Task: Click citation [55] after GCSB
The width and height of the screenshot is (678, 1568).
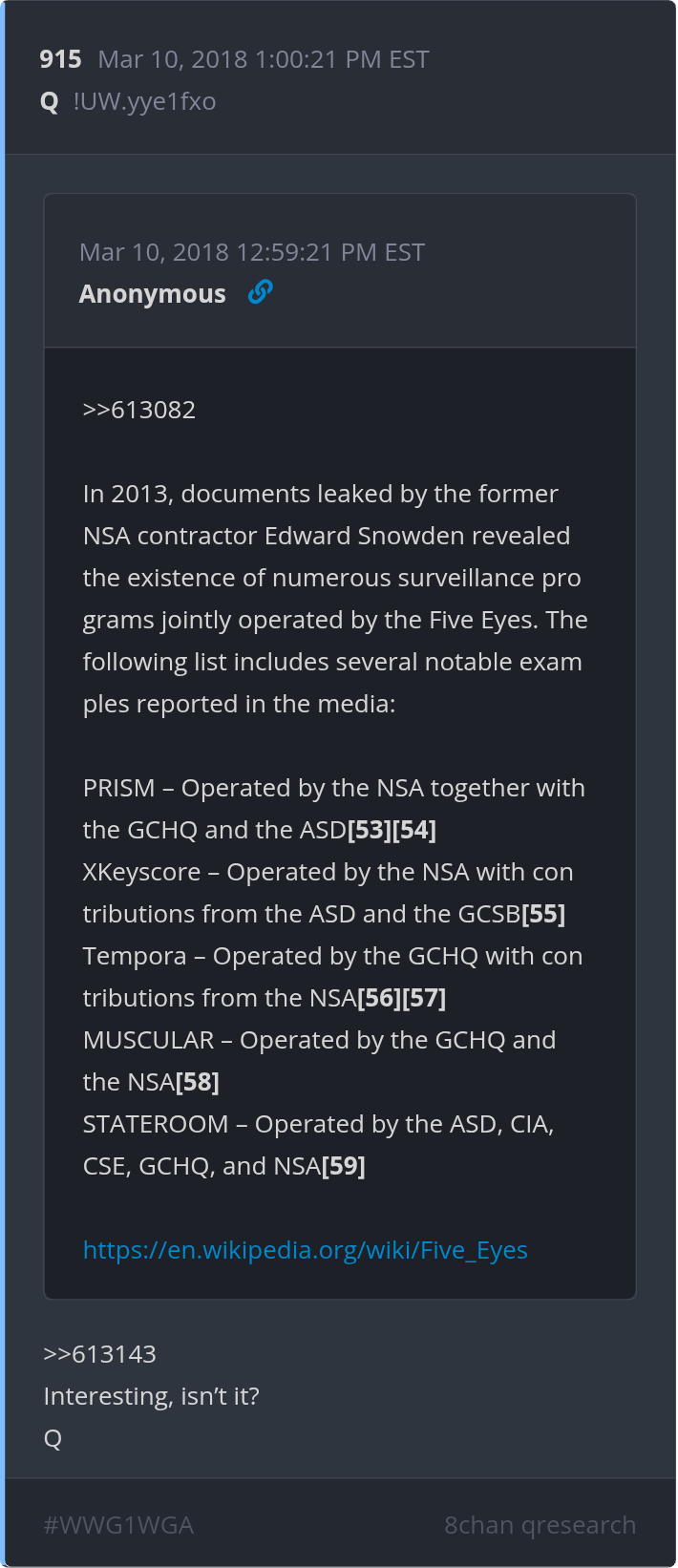Action: point(543,914)
